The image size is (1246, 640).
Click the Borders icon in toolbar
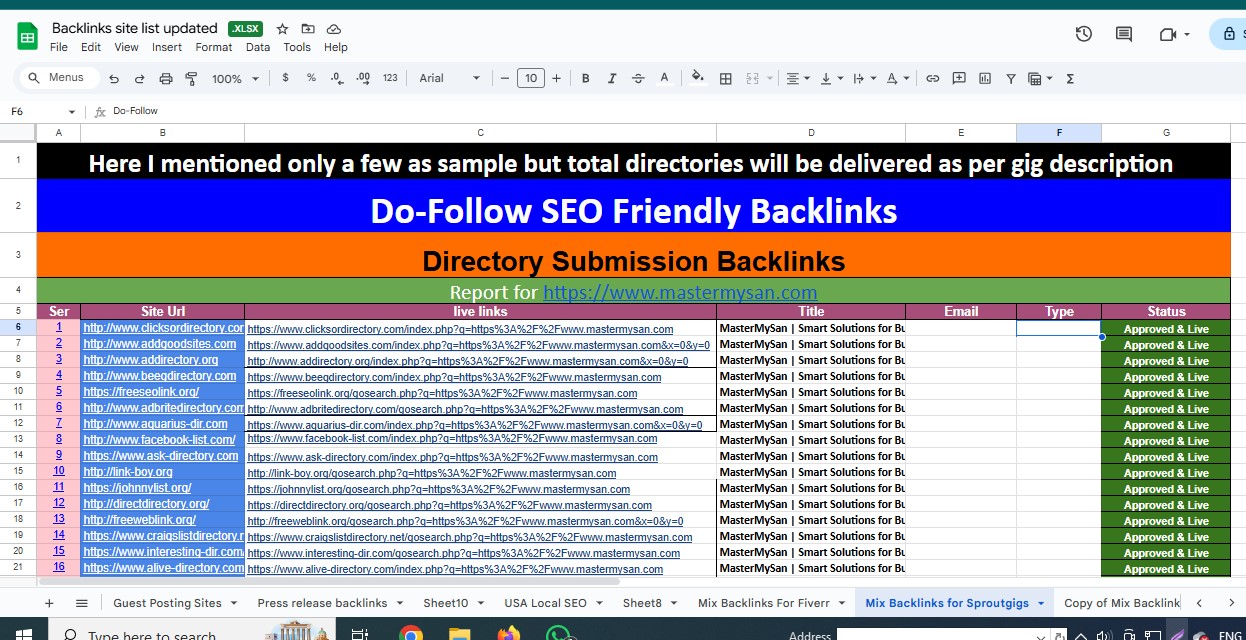(x=726, y=78)
